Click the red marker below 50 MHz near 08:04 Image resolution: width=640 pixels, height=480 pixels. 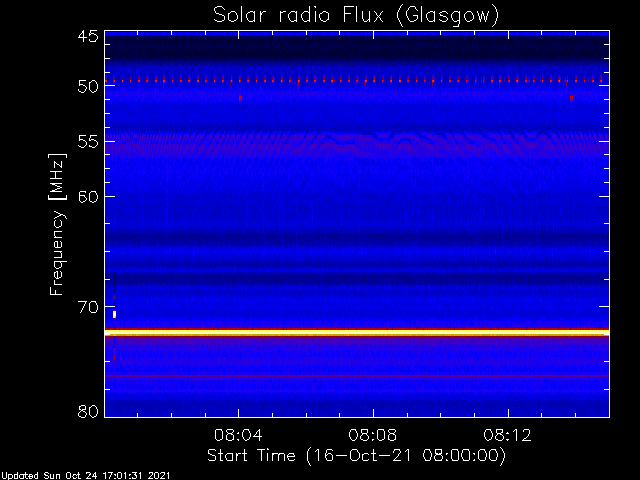click(x=240, y=98)
